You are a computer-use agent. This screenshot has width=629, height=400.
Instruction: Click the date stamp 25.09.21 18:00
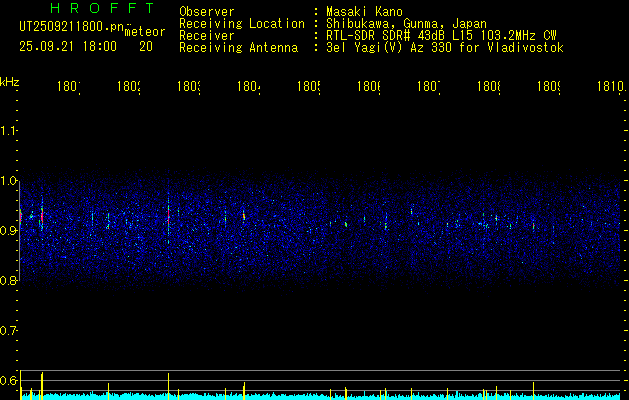[x=68, y=47]
